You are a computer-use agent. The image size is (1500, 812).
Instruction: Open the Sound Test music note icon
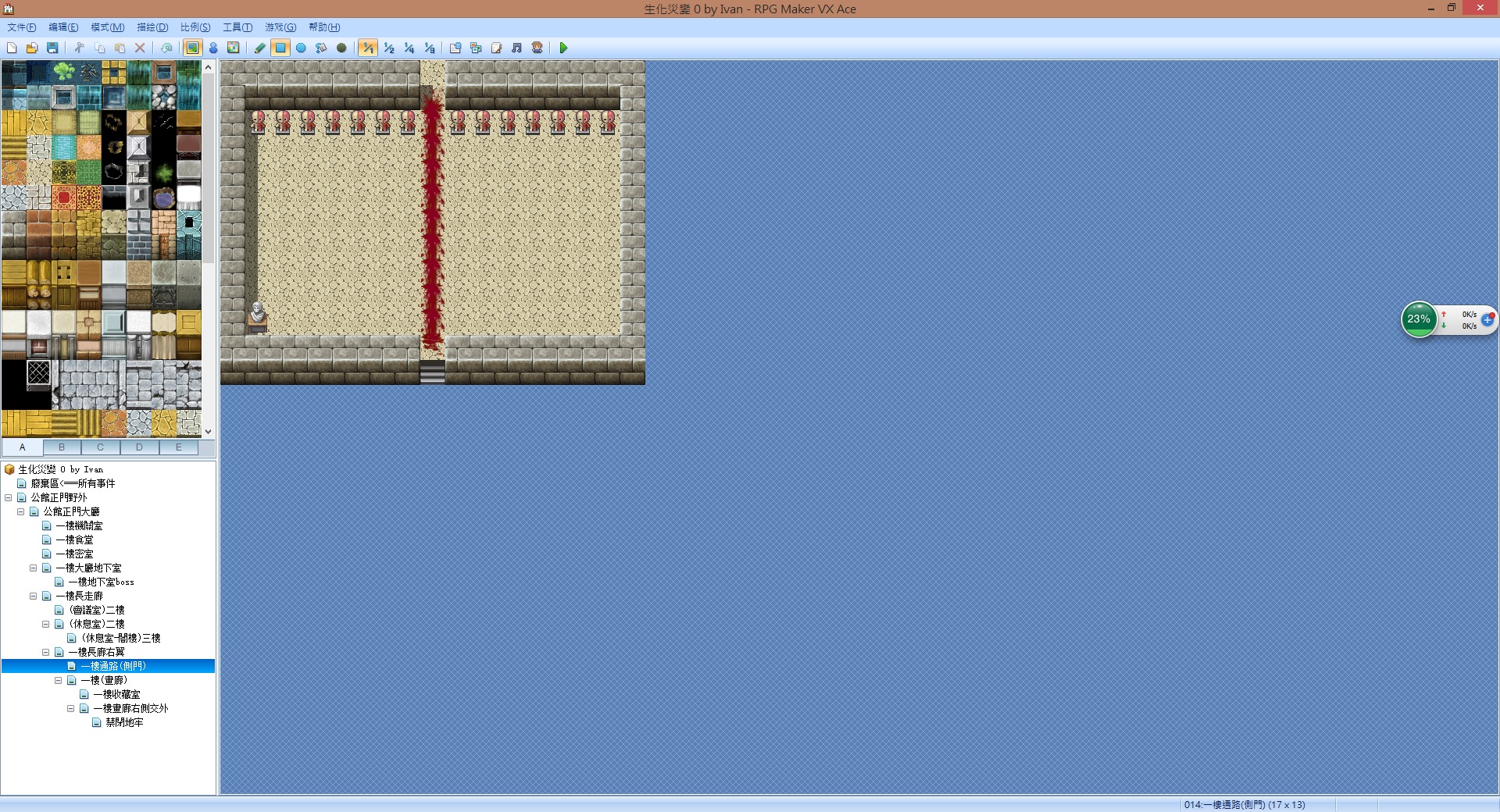pos(516,48)
